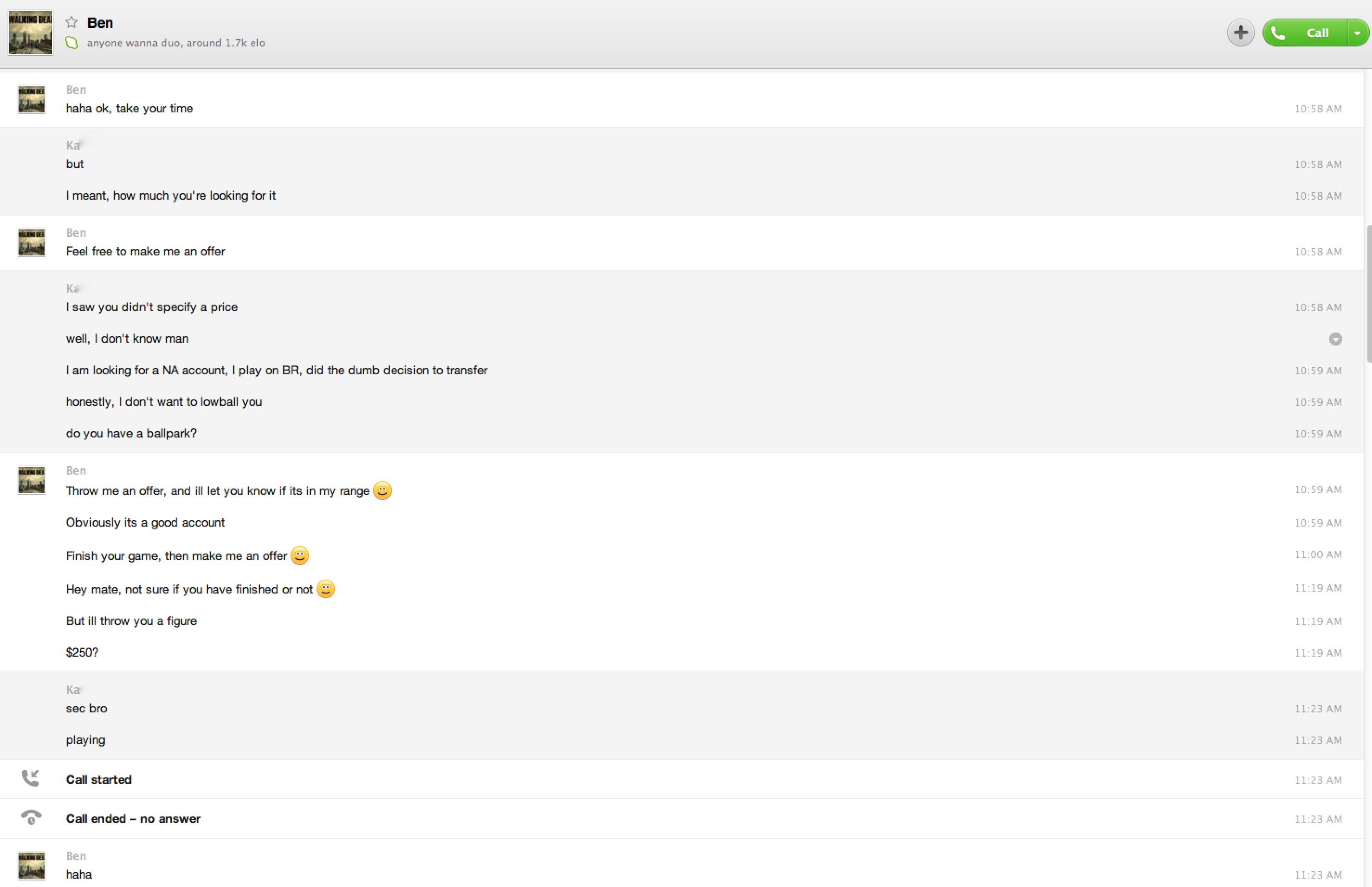Click the smiley emoticon after 'in my range'
The width and height of the screenshot is (1372, 887).
coord(382,490)
